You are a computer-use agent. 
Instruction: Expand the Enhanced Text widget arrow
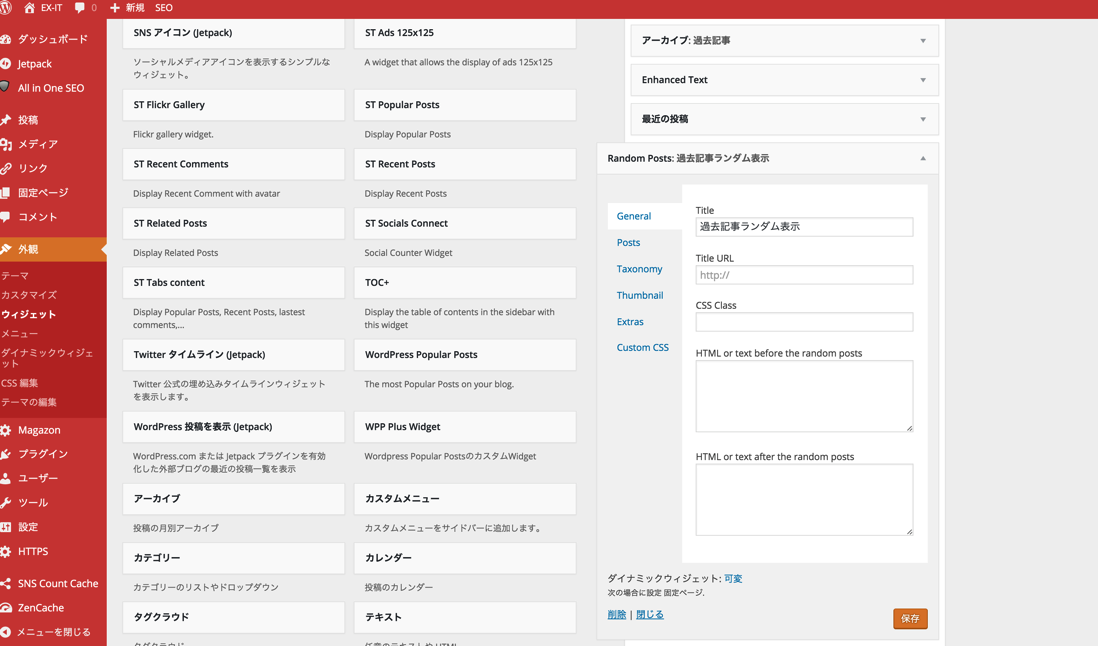point(923,80)
